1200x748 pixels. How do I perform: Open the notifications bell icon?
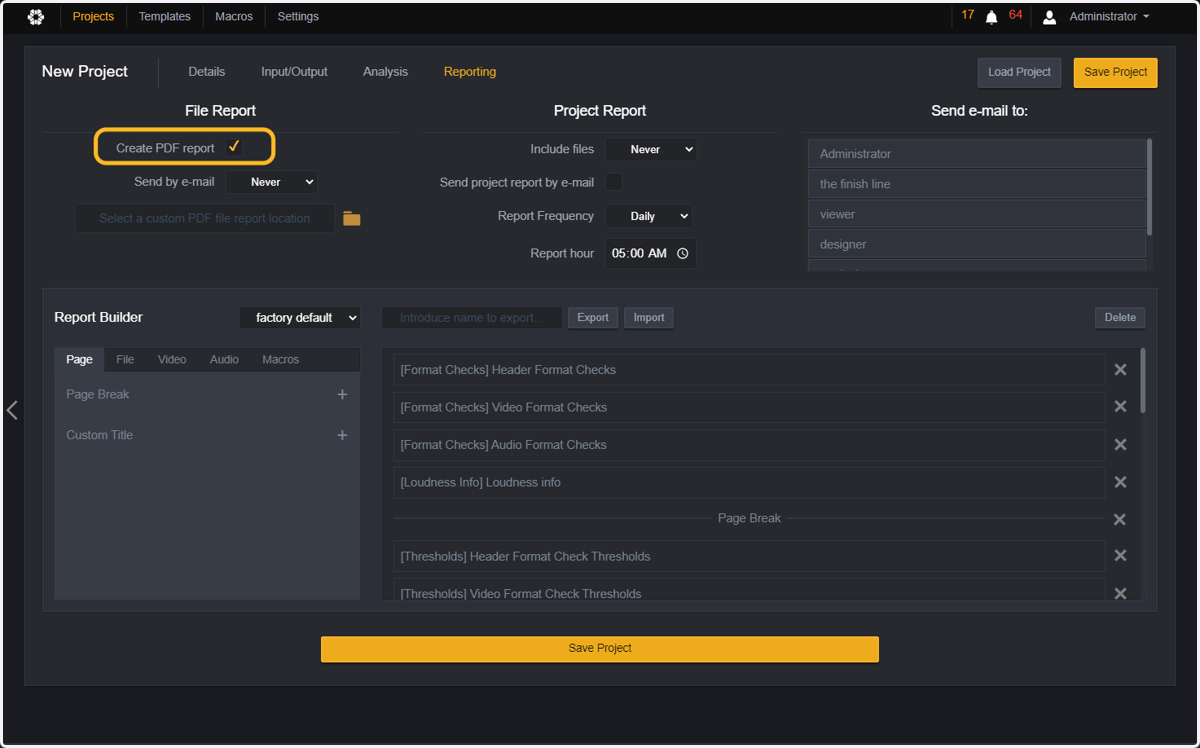[992, 17]
